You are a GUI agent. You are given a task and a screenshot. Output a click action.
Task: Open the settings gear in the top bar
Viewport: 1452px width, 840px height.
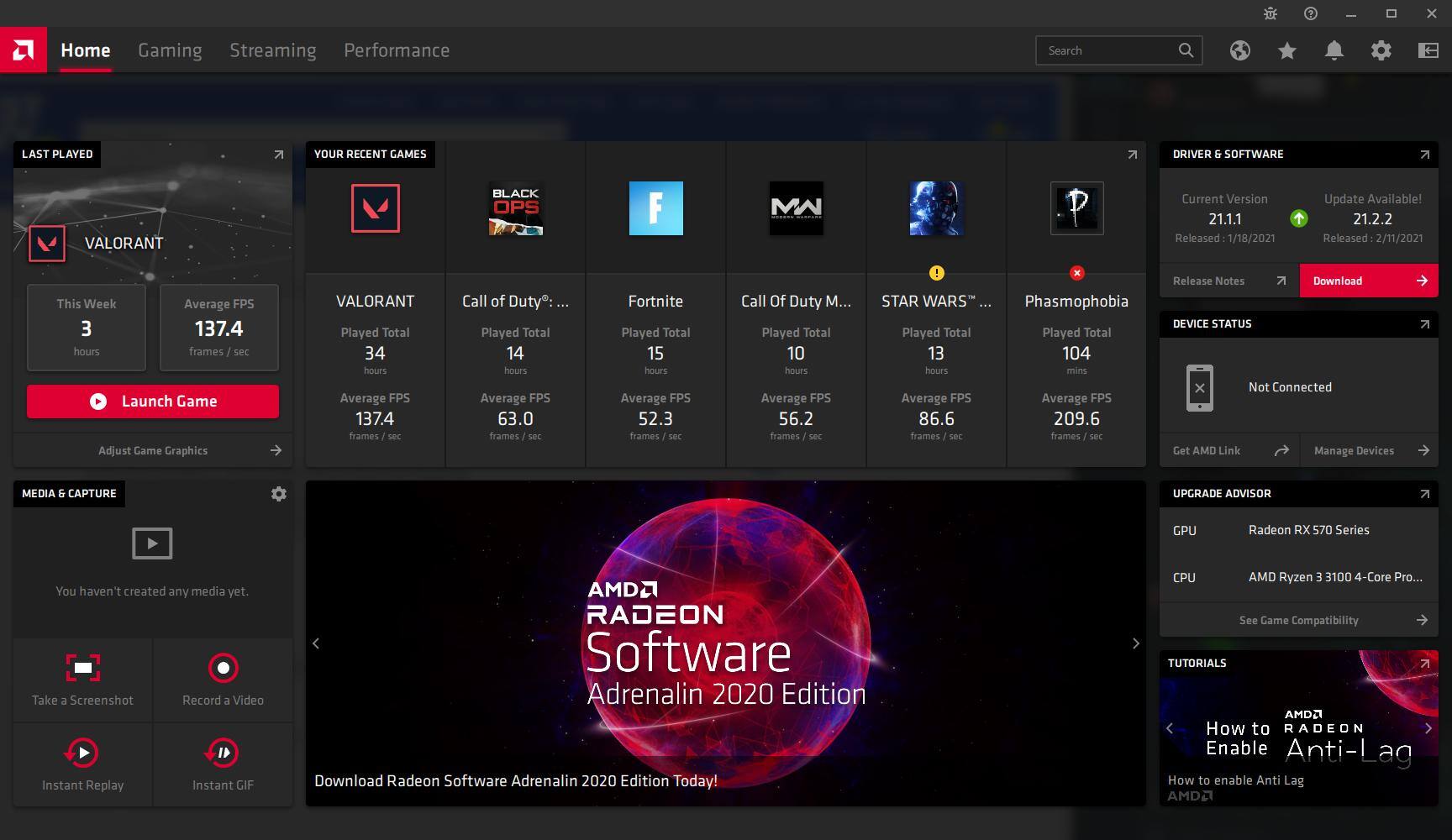(1381, 50)
